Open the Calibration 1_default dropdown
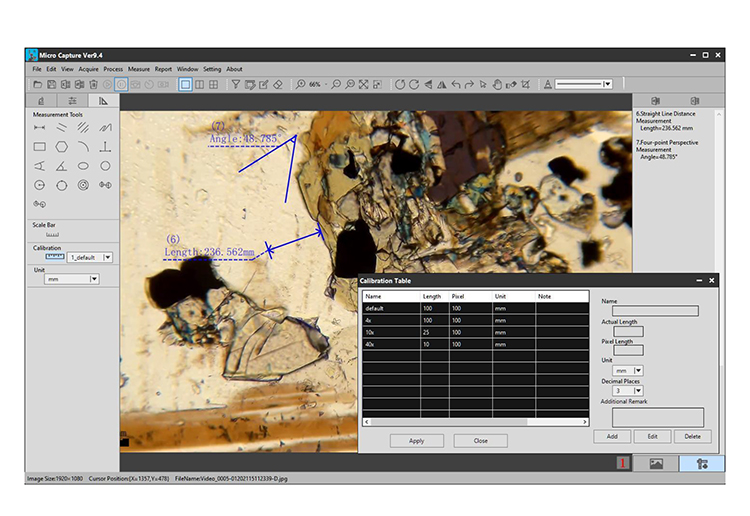The width and height of the screenshot is (750, 516). coord(107,257)
